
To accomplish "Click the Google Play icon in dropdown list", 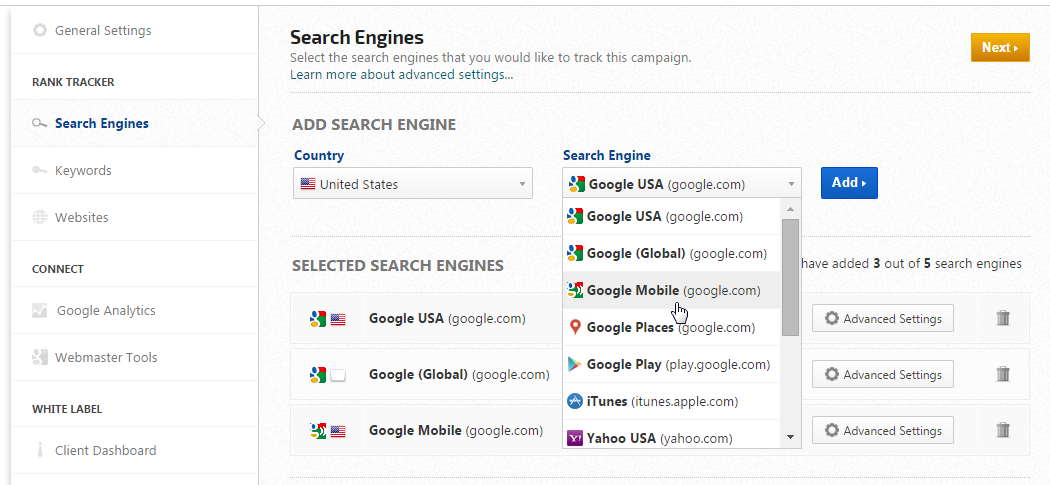I will (575, 364).
